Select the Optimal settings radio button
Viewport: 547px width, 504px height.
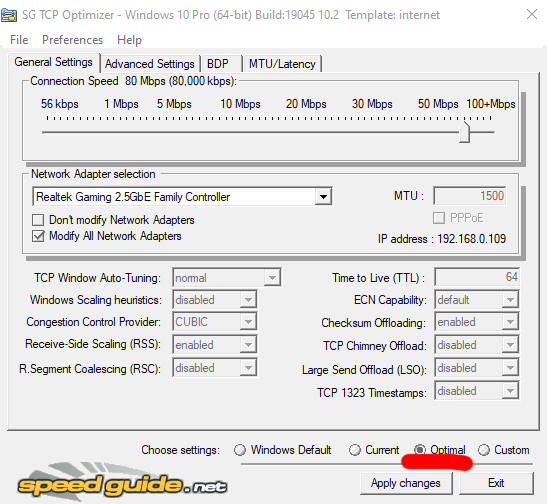(x=420, y=450)
